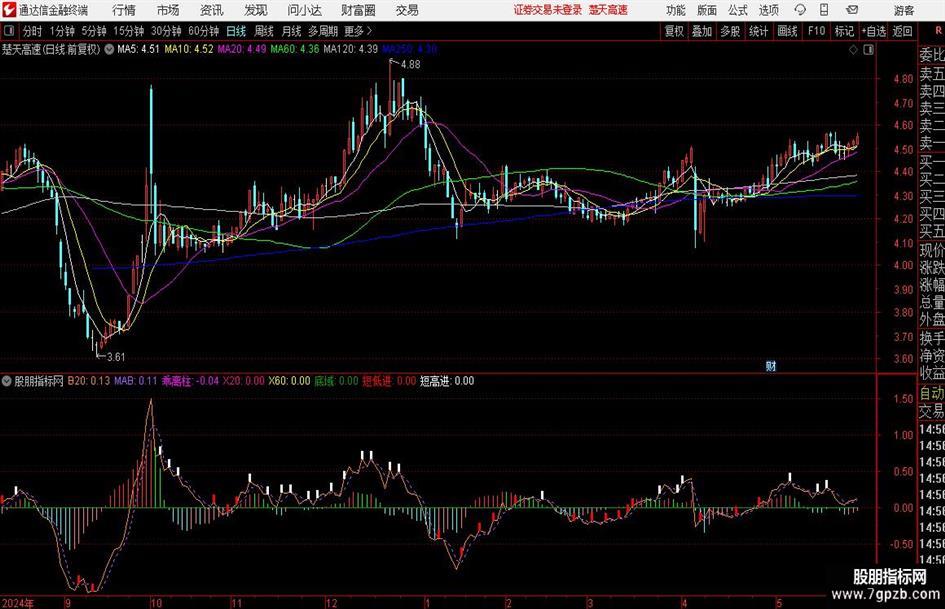
Task: Click the 叠加 overlay button
Action: [x=702, y=31]
